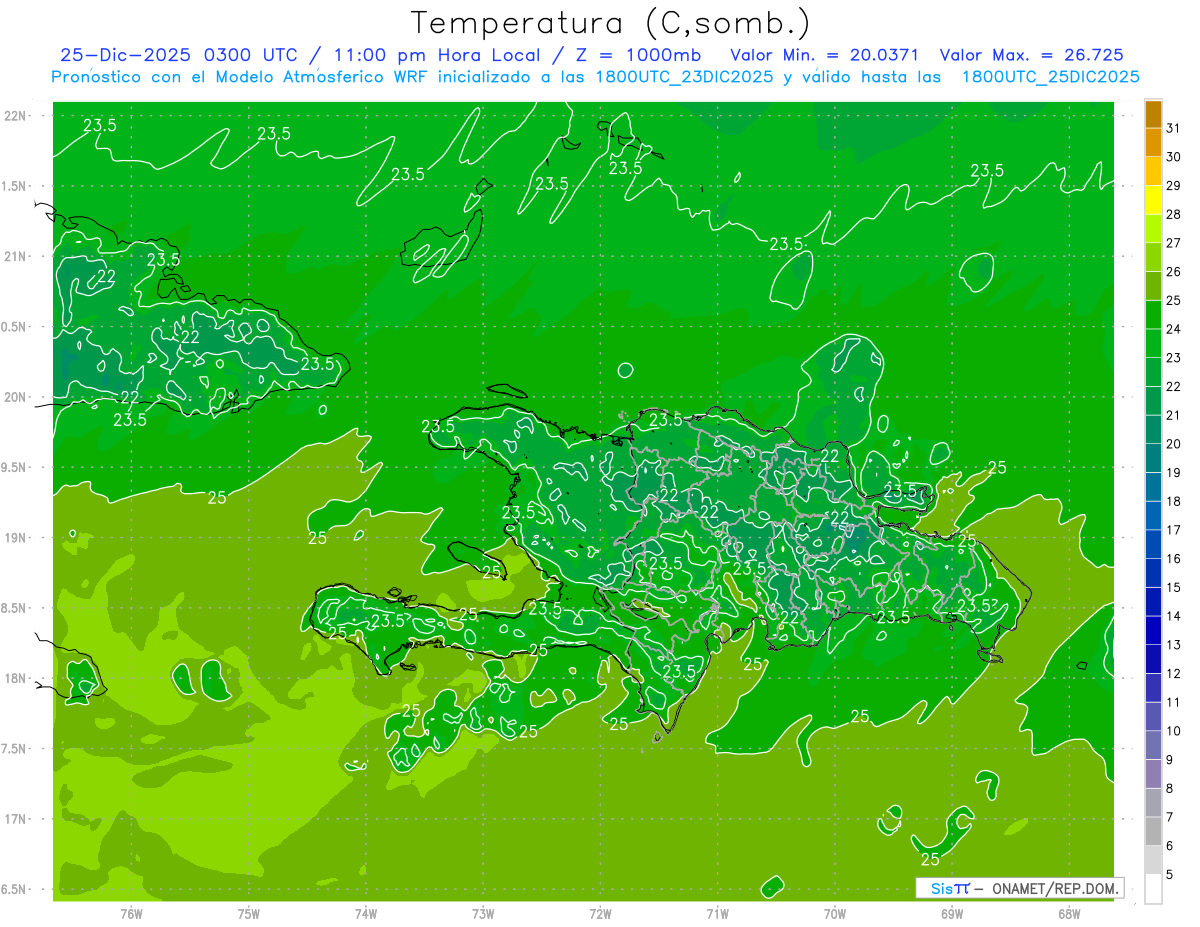Click the '19N' latitude axis label
Image resolution: width=1200 pixels, height=927 pixels.
(x=16, y=537)
